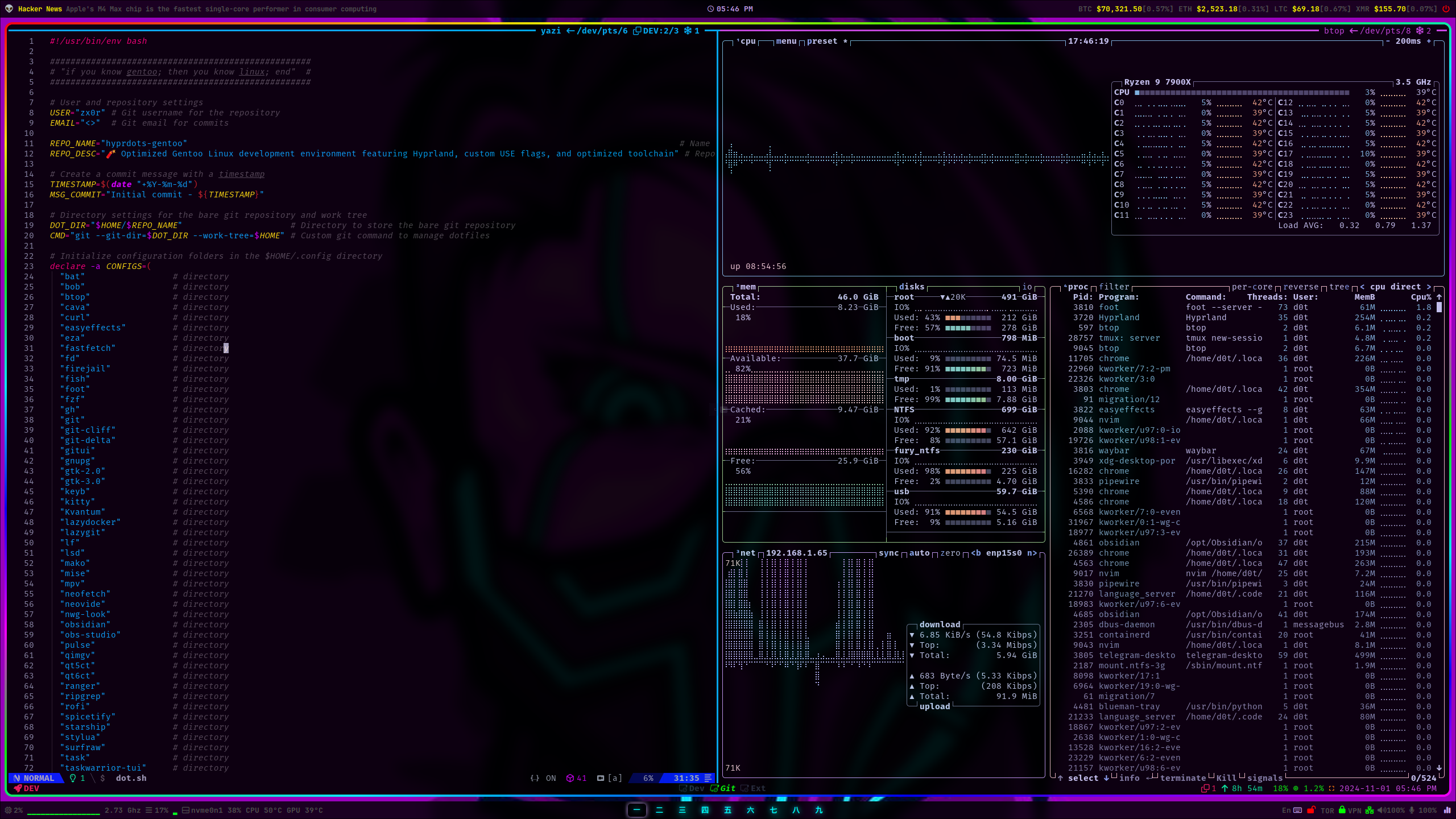This screenshot has width=1456, height=819.
Task: Click the btop proc list scrollbar handle
Action: point(1439,307)
